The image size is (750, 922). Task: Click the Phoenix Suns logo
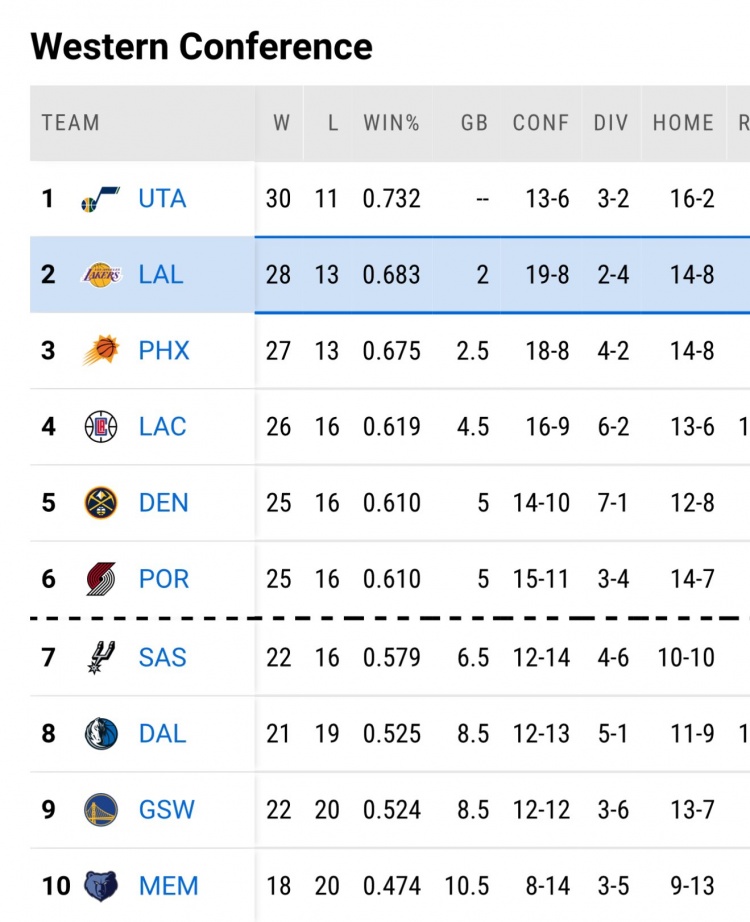[x=100, y=351]
